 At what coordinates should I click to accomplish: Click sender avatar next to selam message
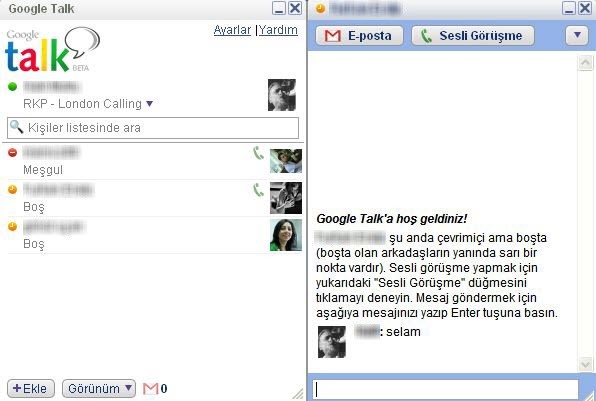[332, 342]
